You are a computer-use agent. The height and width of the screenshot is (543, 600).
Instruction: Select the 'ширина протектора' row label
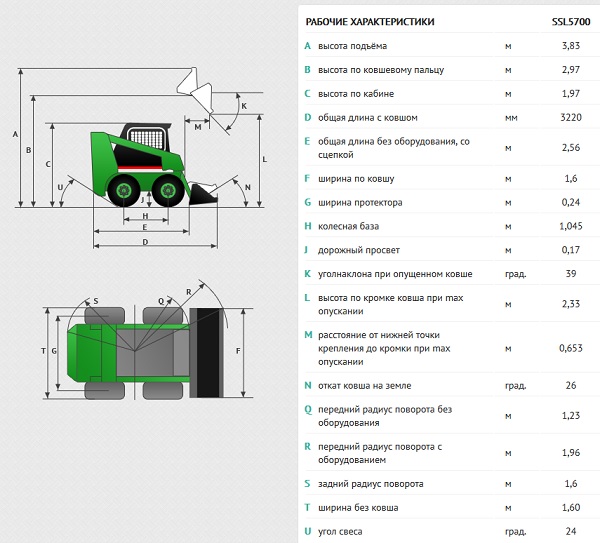pos(360,202)
